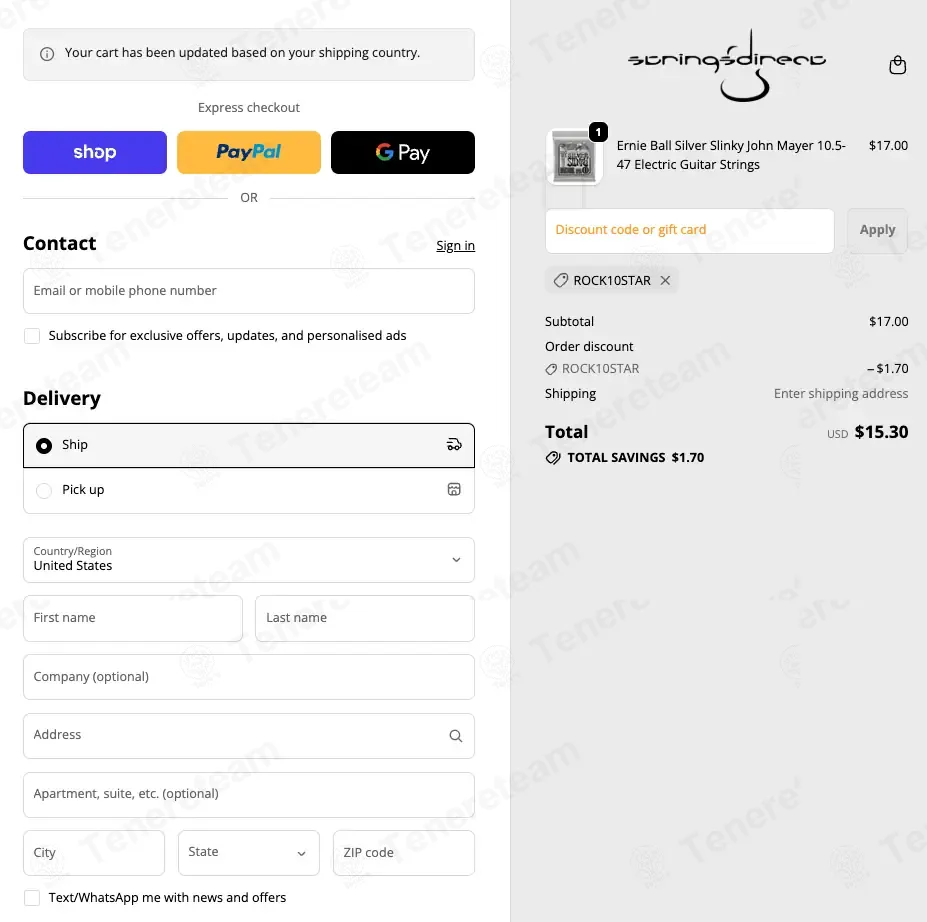Select the Ship delivery option

pos(44,446)
